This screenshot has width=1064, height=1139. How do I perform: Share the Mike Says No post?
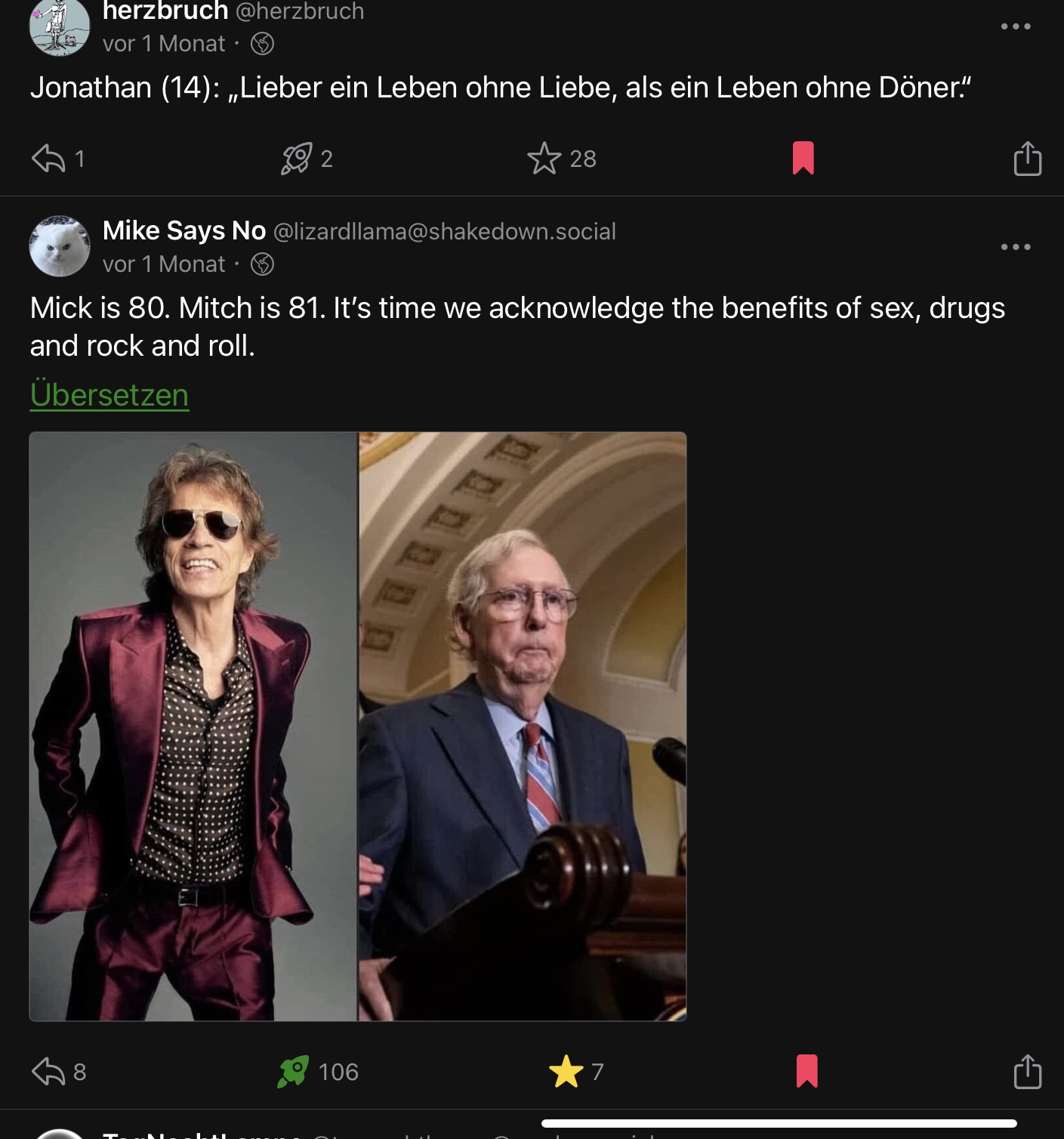pos(1027,1071)
